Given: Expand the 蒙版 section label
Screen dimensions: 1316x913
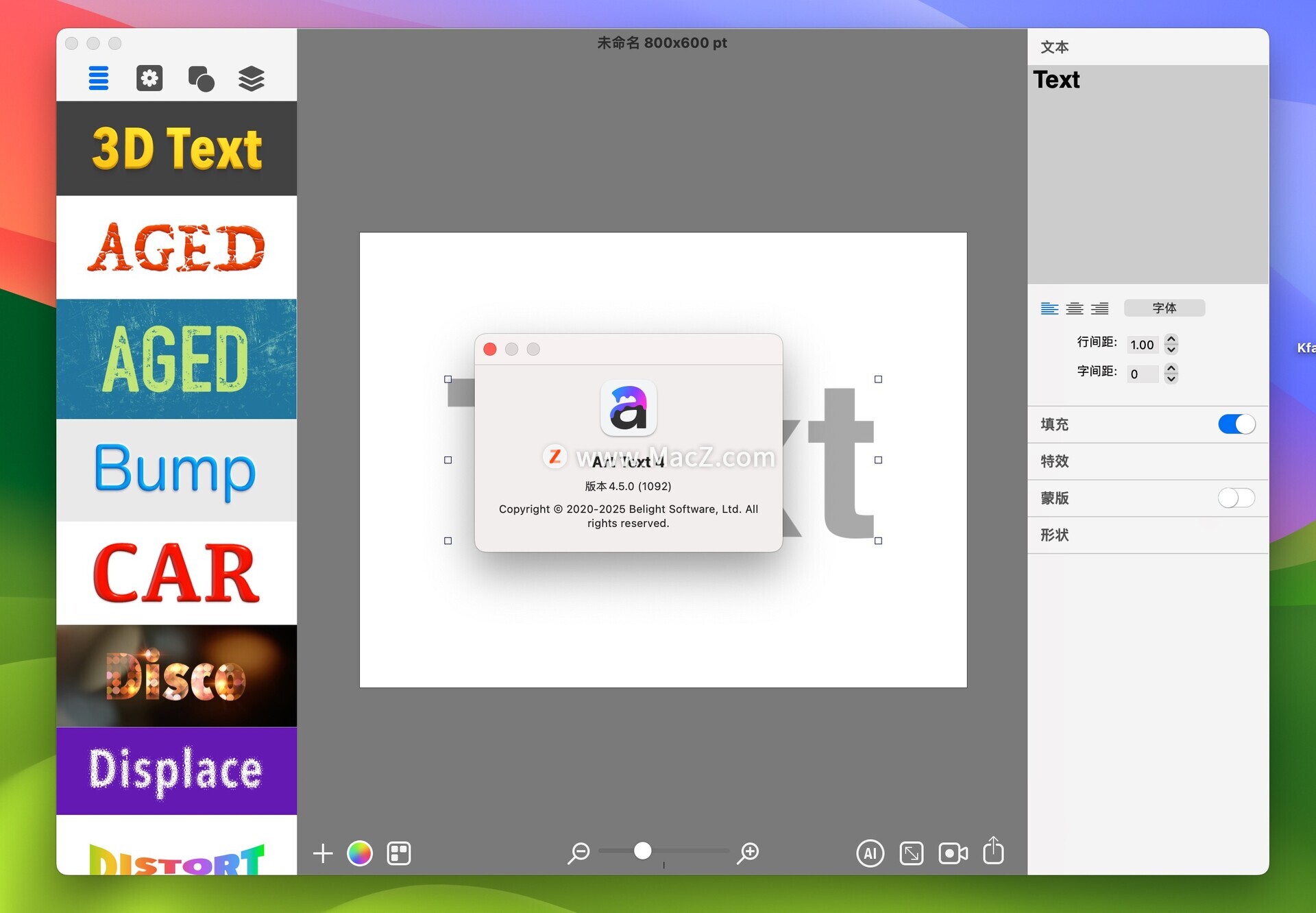Looking at the screenshot, I should (1054, 498).
